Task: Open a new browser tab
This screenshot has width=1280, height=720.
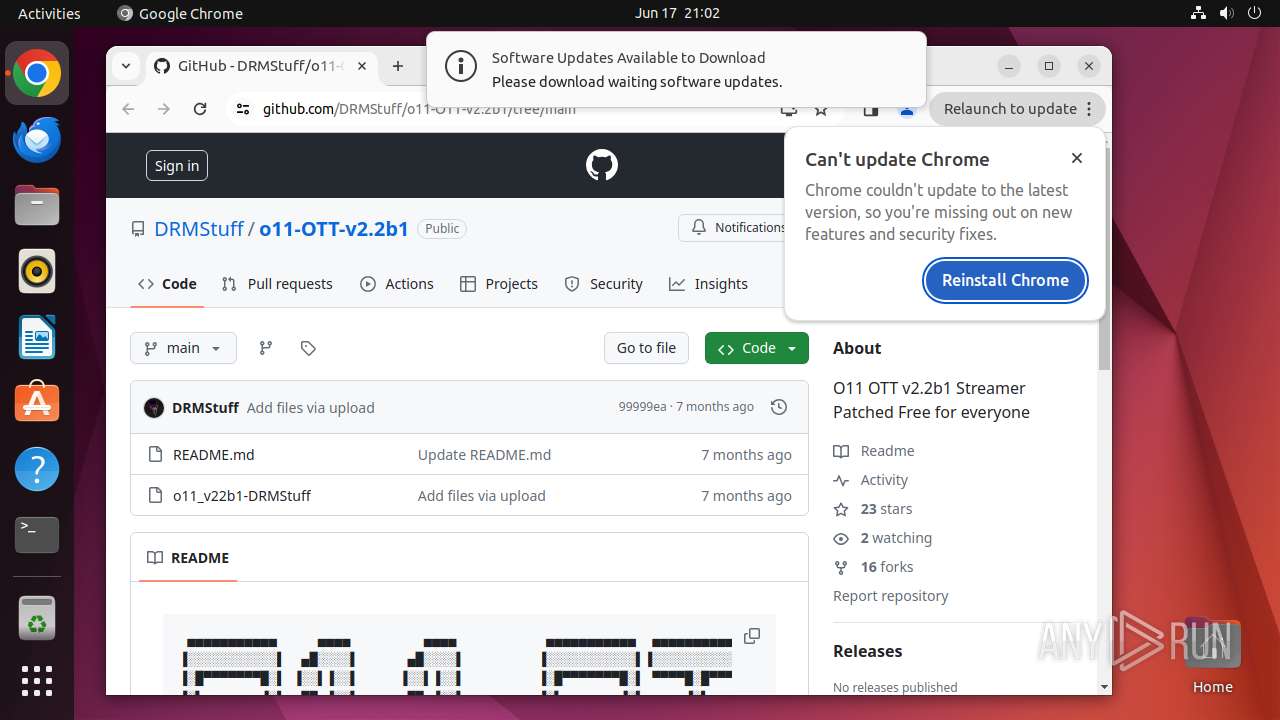Action: pyautogui.click(x=398, y=66)
